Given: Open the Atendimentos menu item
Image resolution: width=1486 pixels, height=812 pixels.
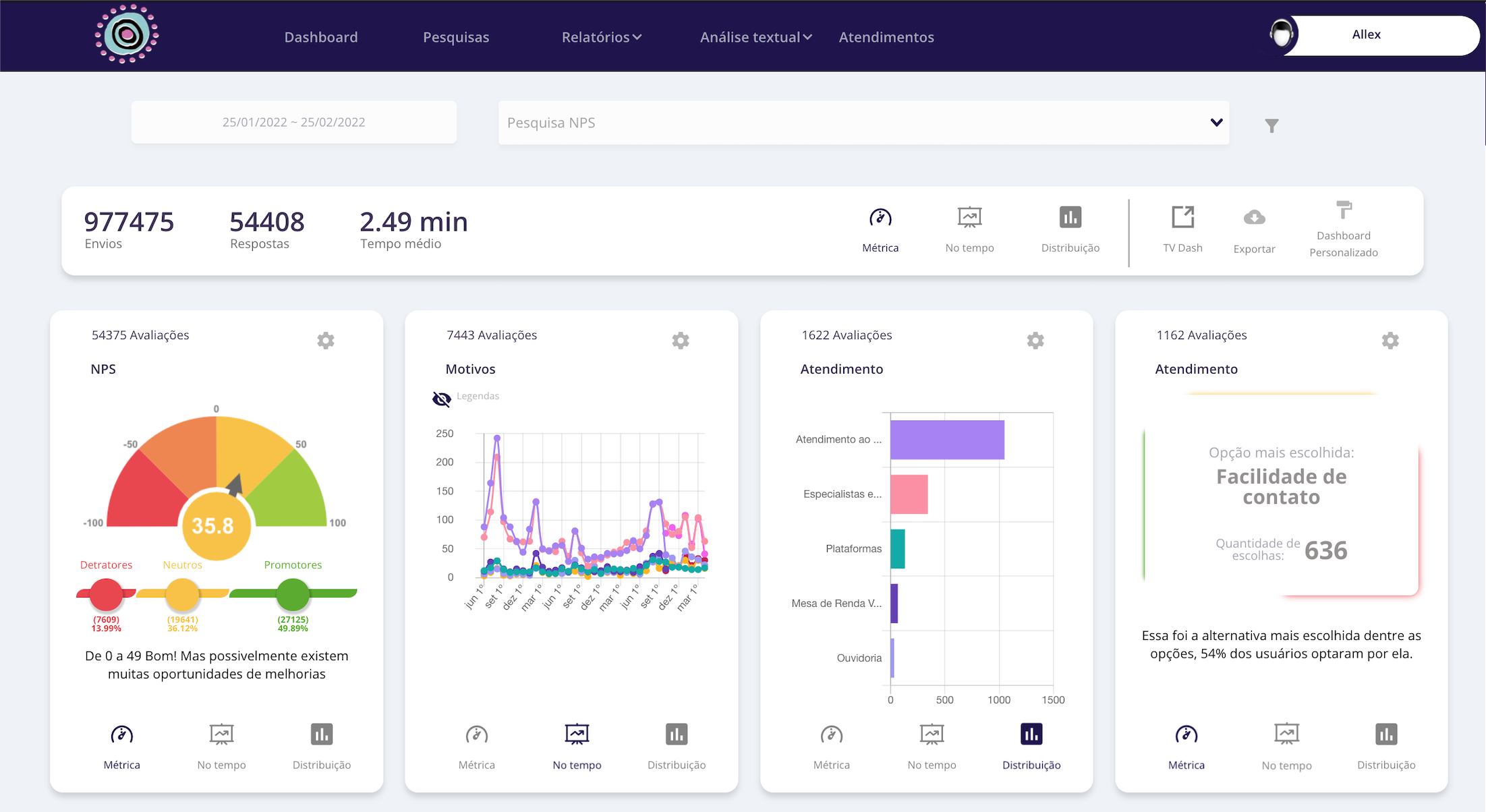Looking at the screenshot, I should [886, 37].
